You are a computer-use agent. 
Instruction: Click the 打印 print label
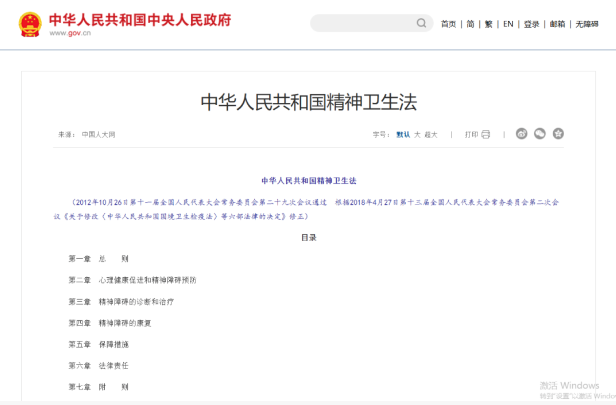click(471, 135)
